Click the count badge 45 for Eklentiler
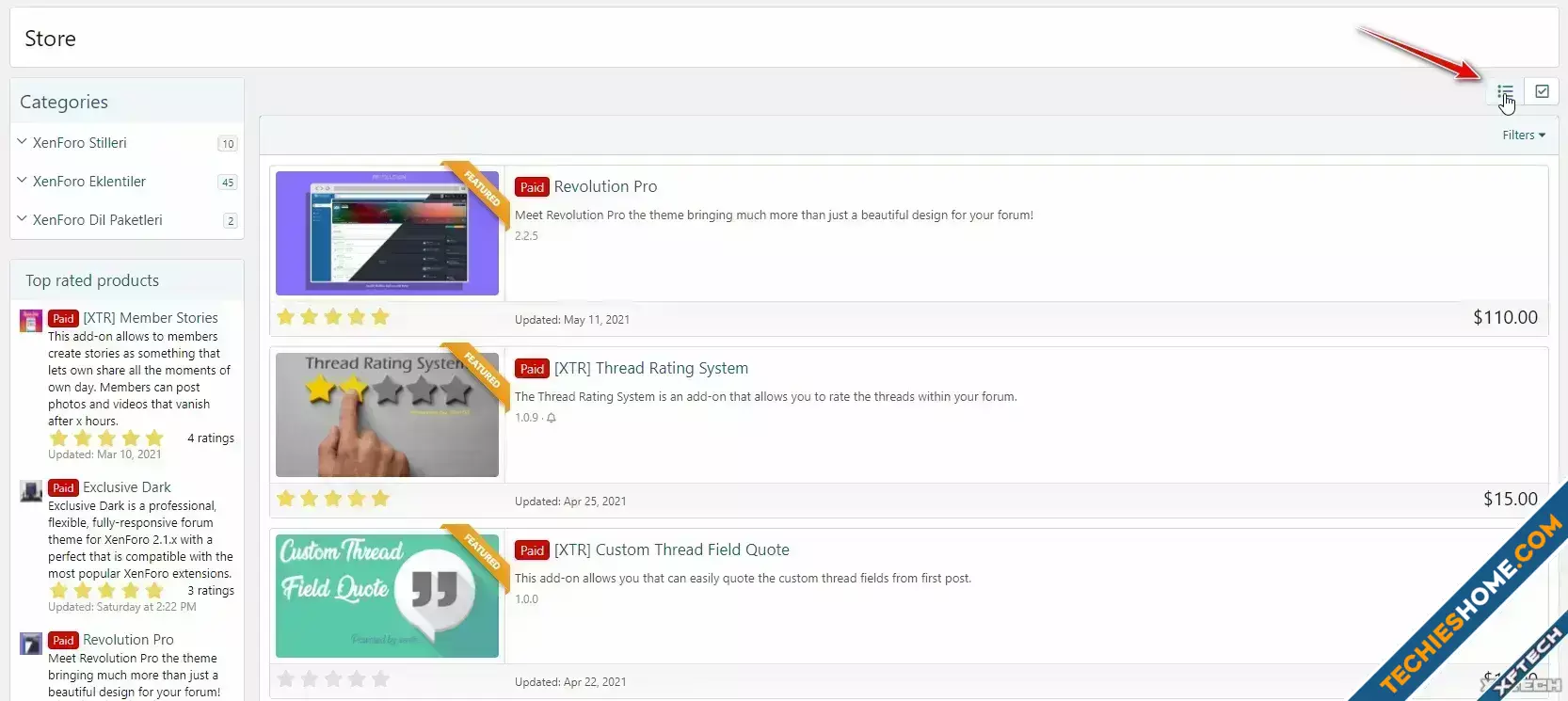Image resolution: width=1568 pixels, height=701 pixels. tap(228, 183)
